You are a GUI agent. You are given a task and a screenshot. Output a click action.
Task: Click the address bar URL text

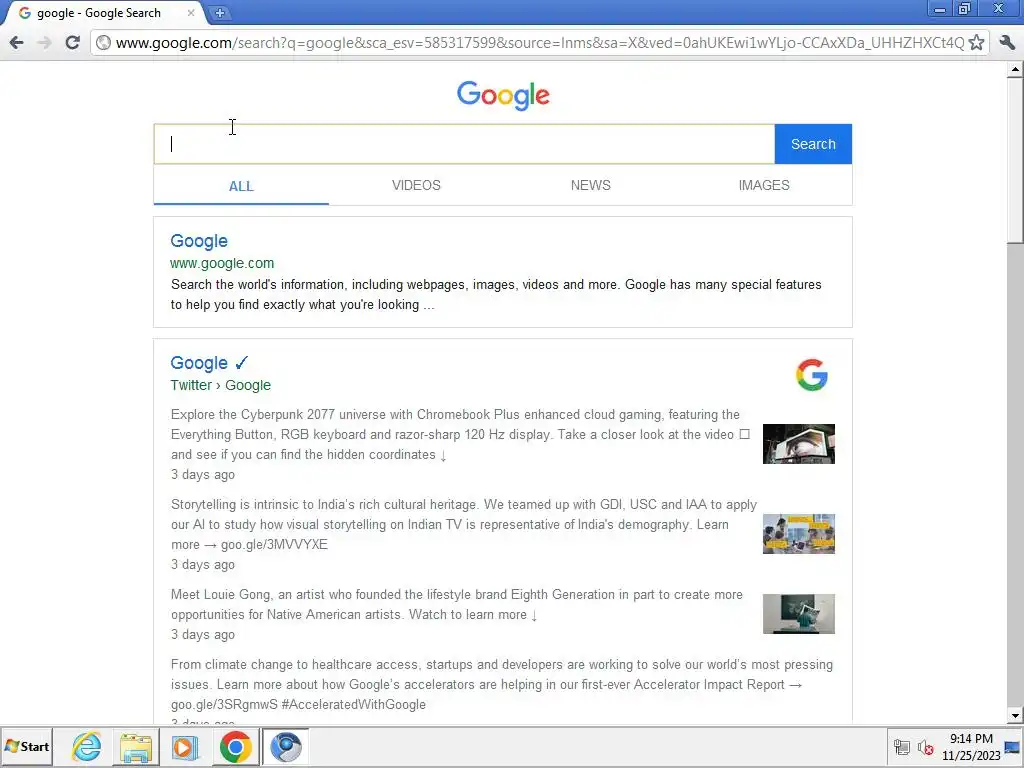coord(539,42)
